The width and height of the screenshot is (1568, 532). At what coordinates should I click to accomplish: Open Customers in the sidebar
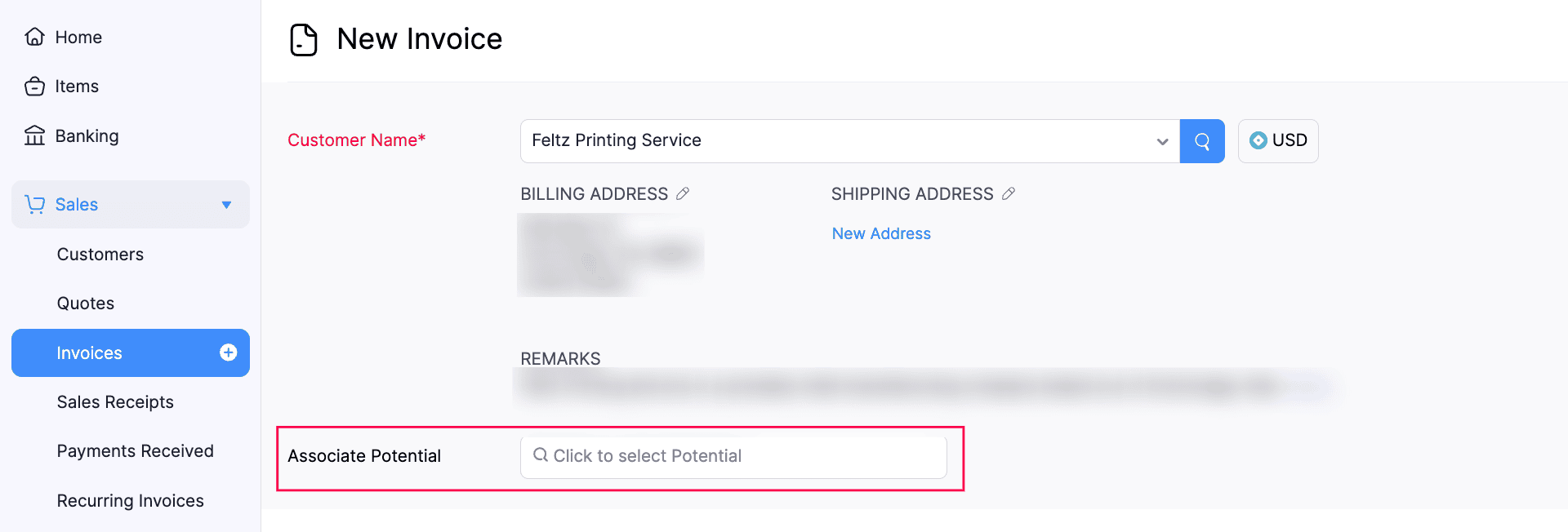click(x=100, y=255)
